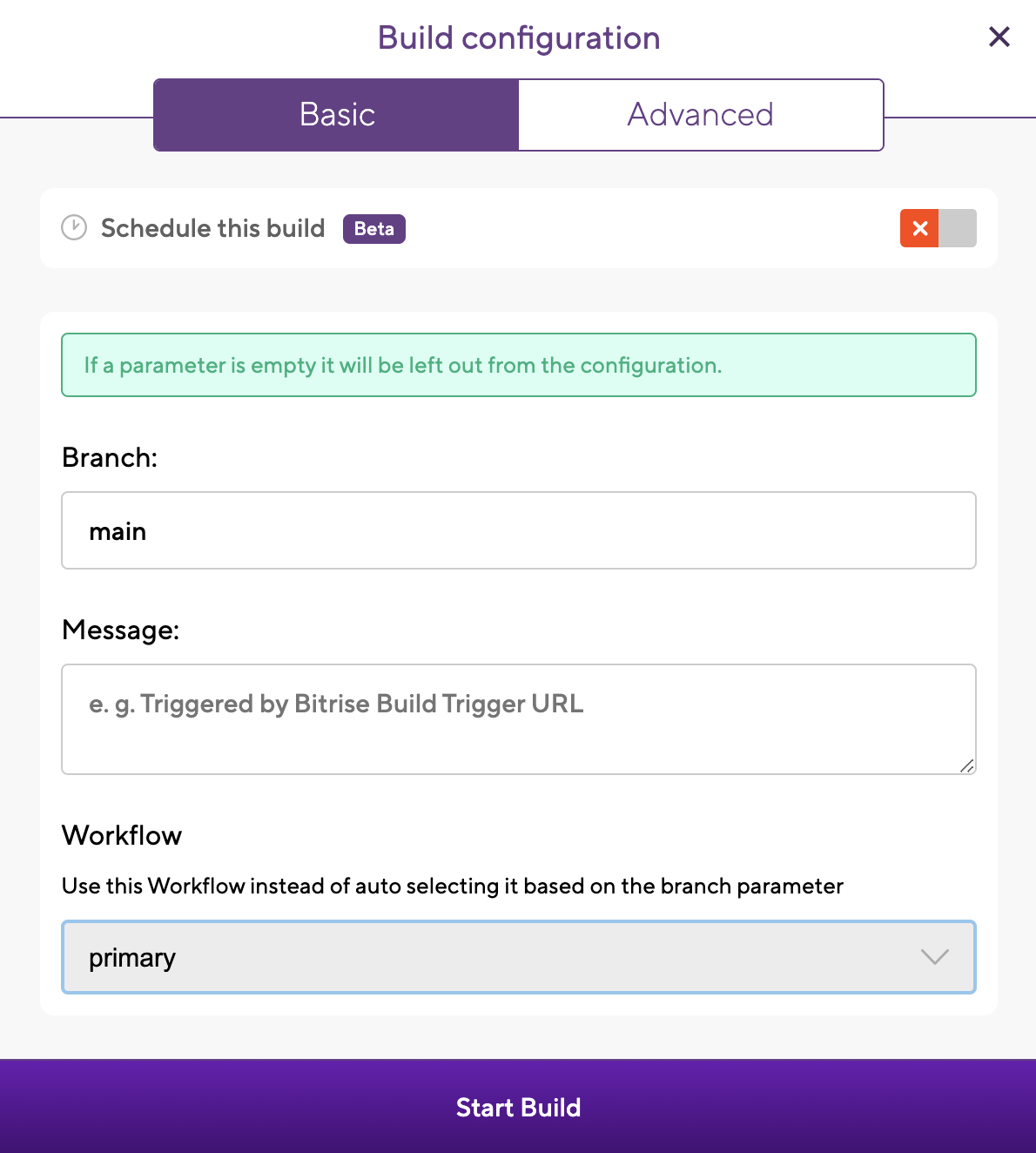
Task: Close the Build configuration dialog
Action: point(999,37)
